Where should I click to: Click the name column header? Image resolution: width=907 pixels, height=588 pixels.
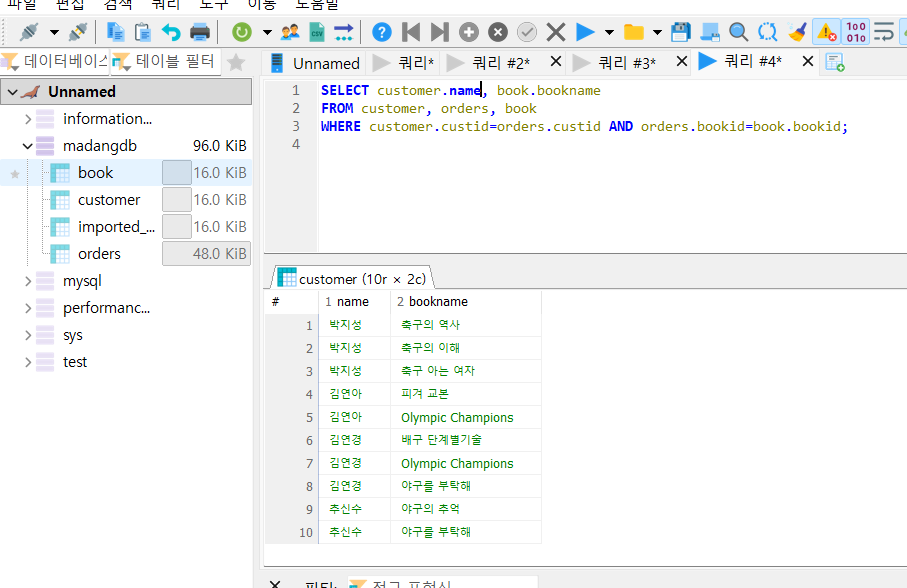tap(355, 302)
